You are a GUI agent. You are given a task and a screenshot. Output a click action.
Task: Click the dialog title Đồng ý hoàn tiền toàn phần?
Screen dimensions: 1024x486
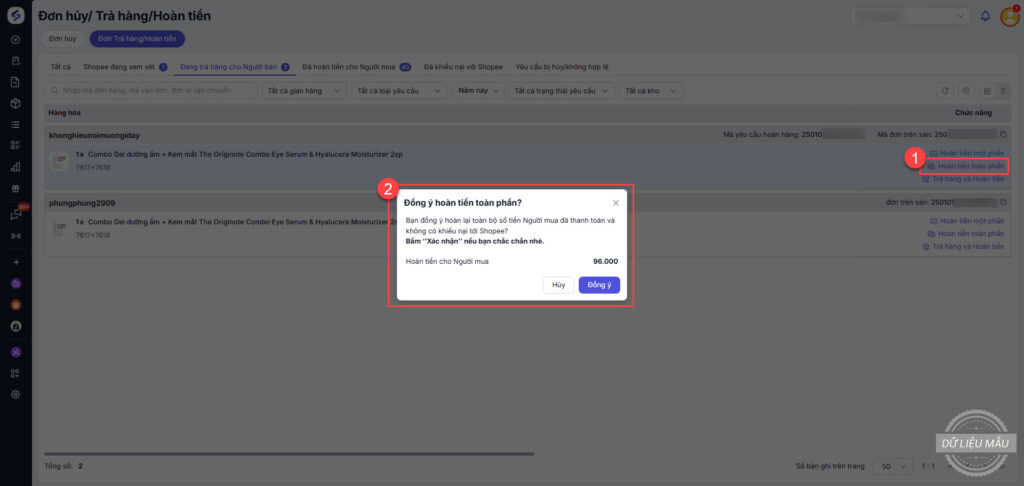coord(462,202)
